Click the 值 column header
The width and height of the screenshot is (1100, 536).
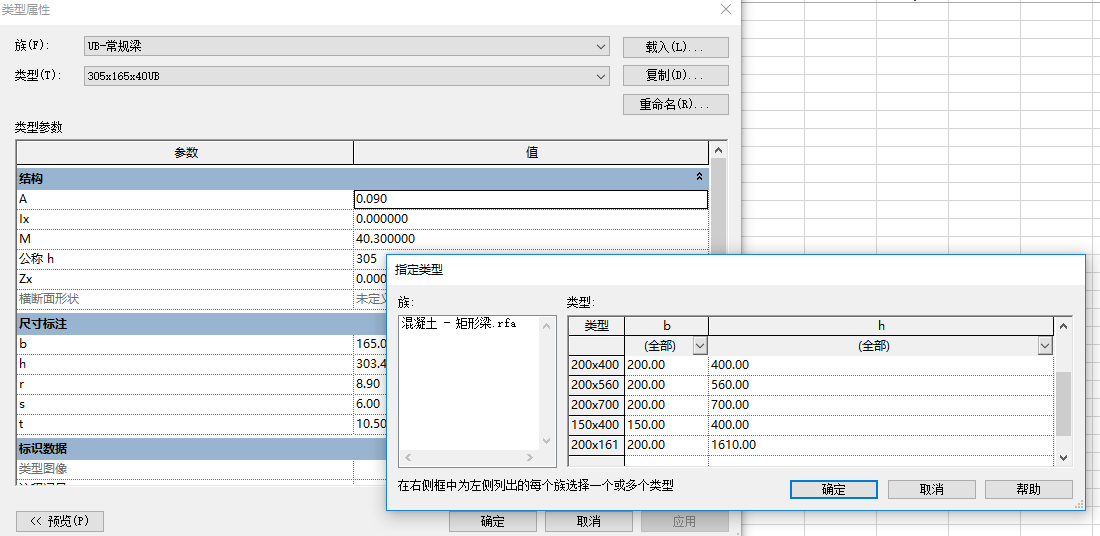pos(532,152)
